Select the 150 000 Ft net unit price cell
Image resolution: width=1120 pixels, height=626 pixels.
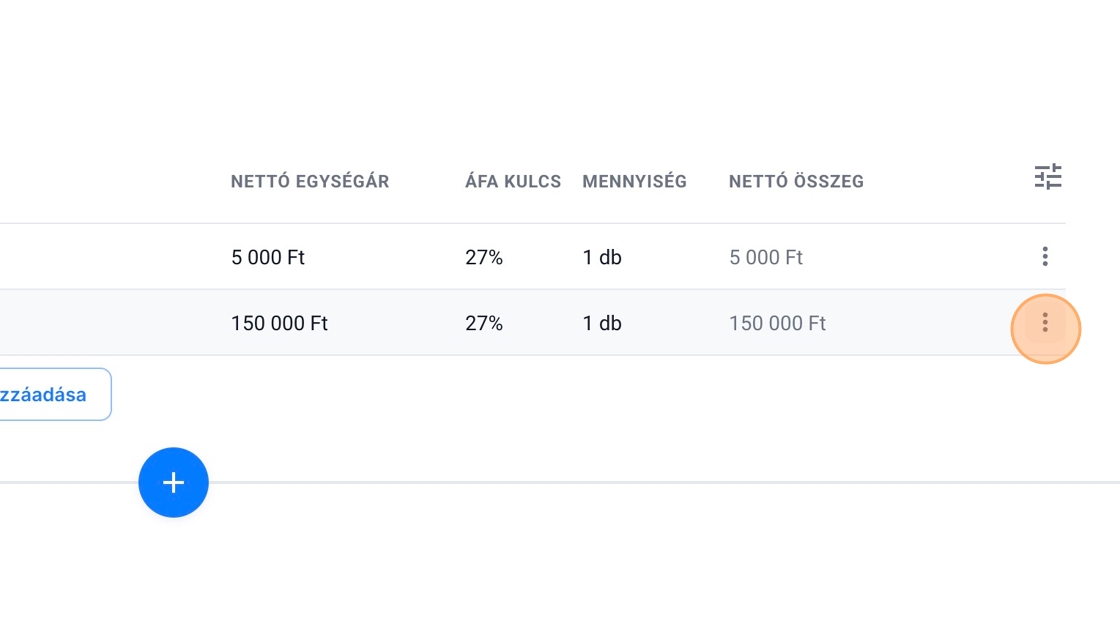[279, 324]
